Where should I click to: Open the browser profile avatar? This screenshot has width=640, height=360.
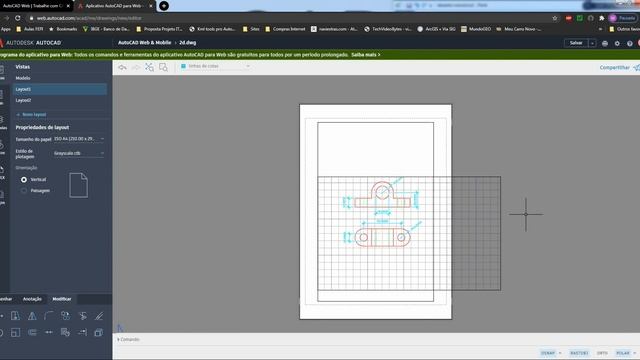pos(613,18)
